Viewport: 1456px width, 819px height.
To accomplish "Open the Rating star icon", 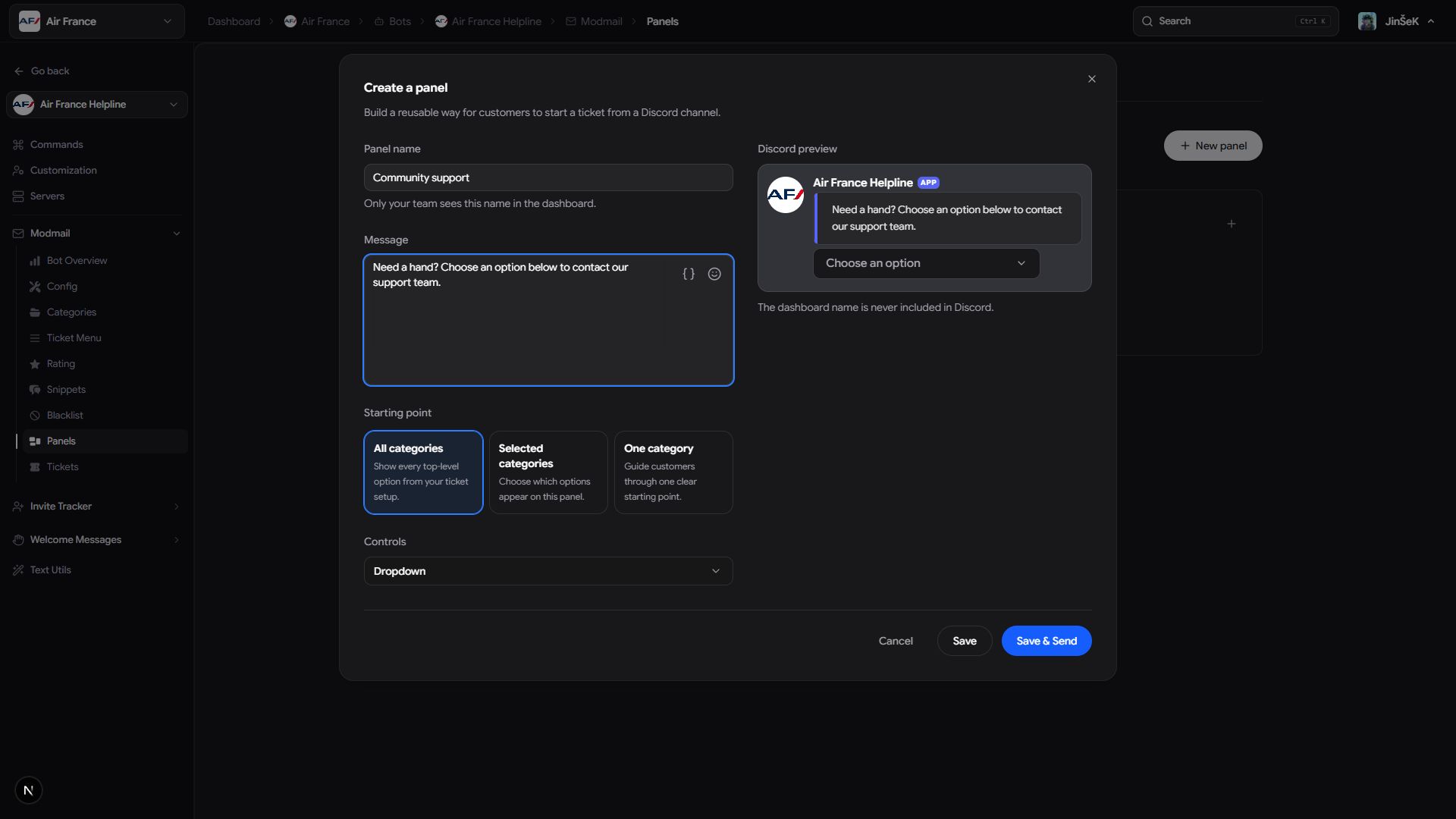I will (x=35, y=364).
